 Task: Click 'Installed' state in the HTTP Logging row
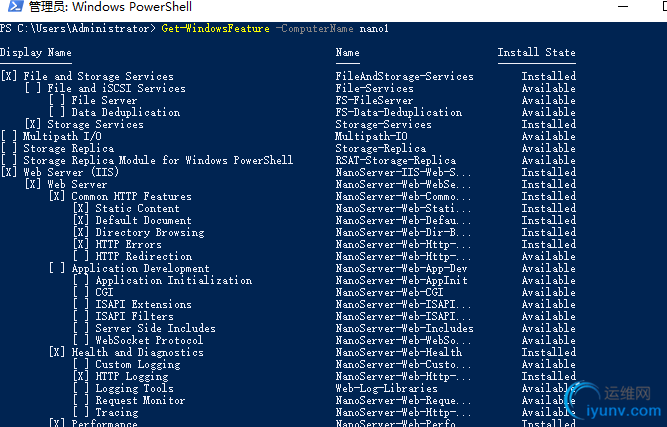549,376
